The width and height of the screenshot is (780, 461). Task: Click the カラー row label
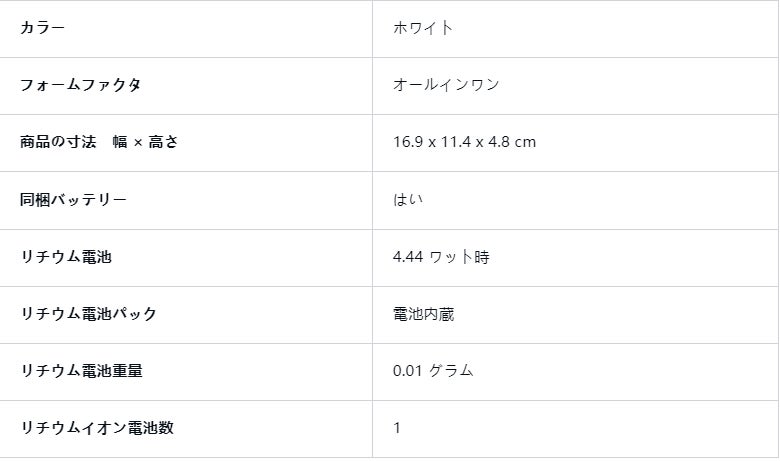(42, 27)
